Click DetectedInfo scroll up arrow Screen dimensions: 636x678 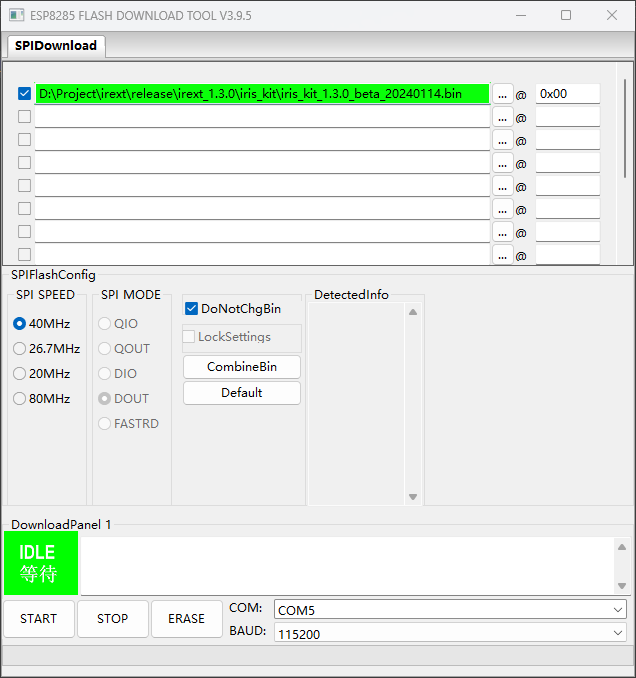(413, 312)
